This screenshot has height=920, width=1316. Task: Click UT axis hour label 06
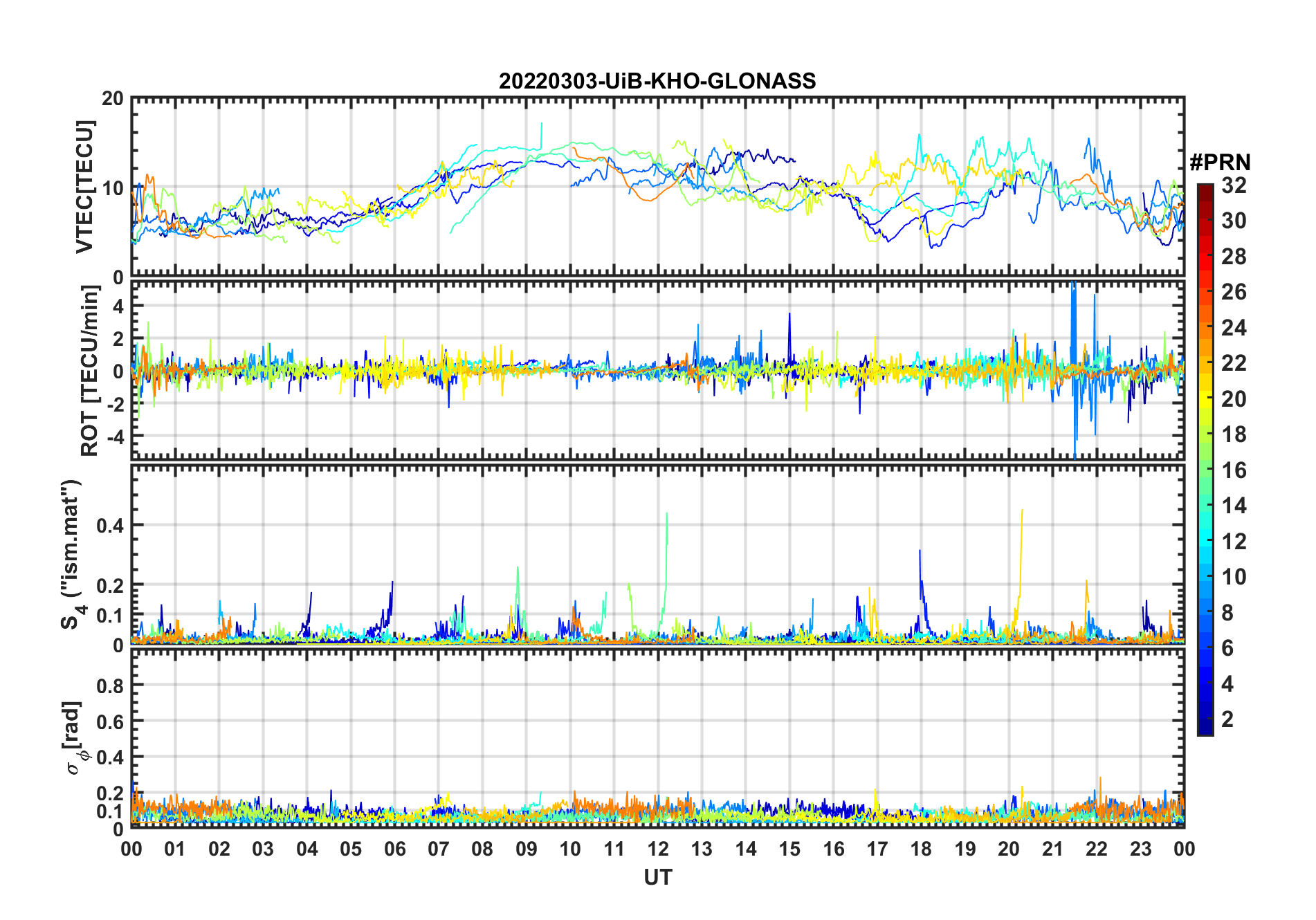coord(394,849)
